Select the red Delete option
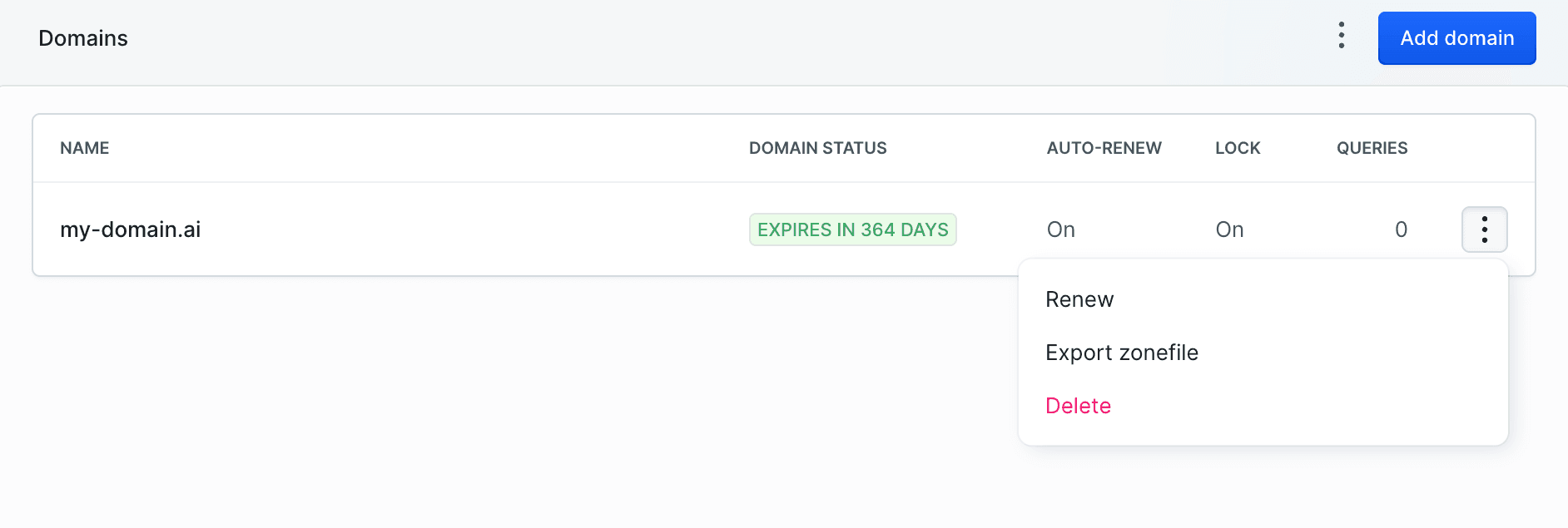 click(1078, 406)
